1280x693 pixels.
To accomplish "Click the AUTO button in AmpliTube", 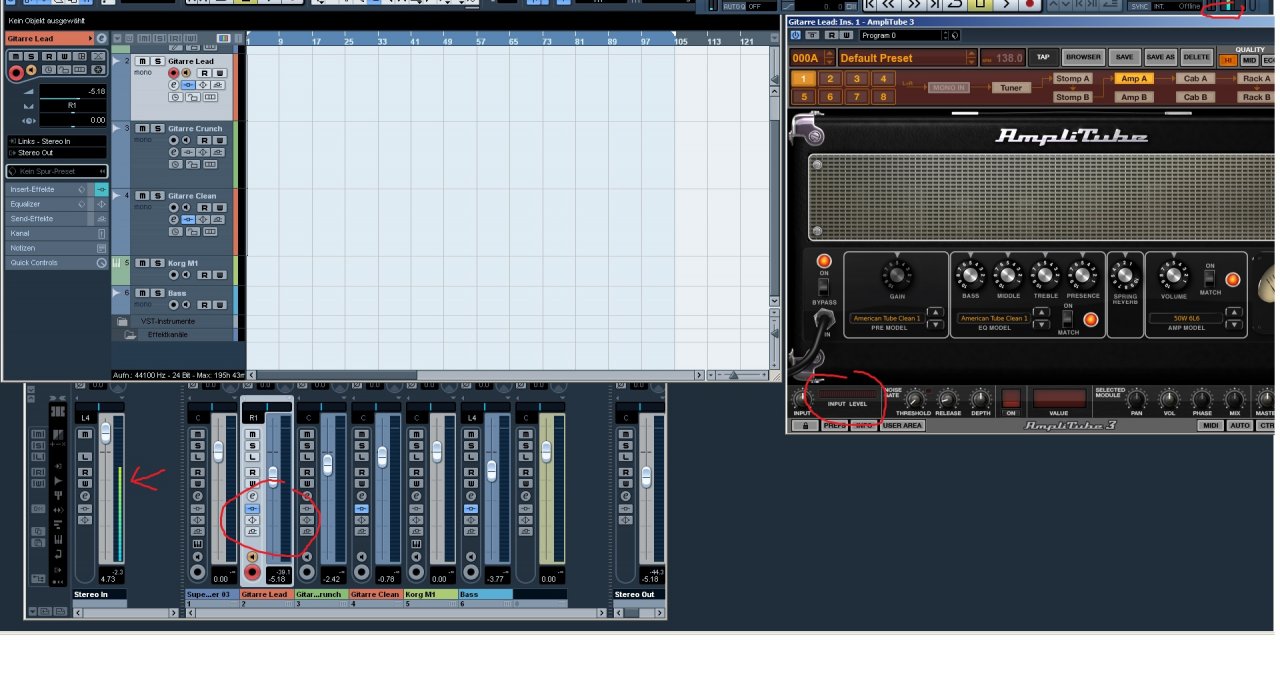I will (1240, 426).
